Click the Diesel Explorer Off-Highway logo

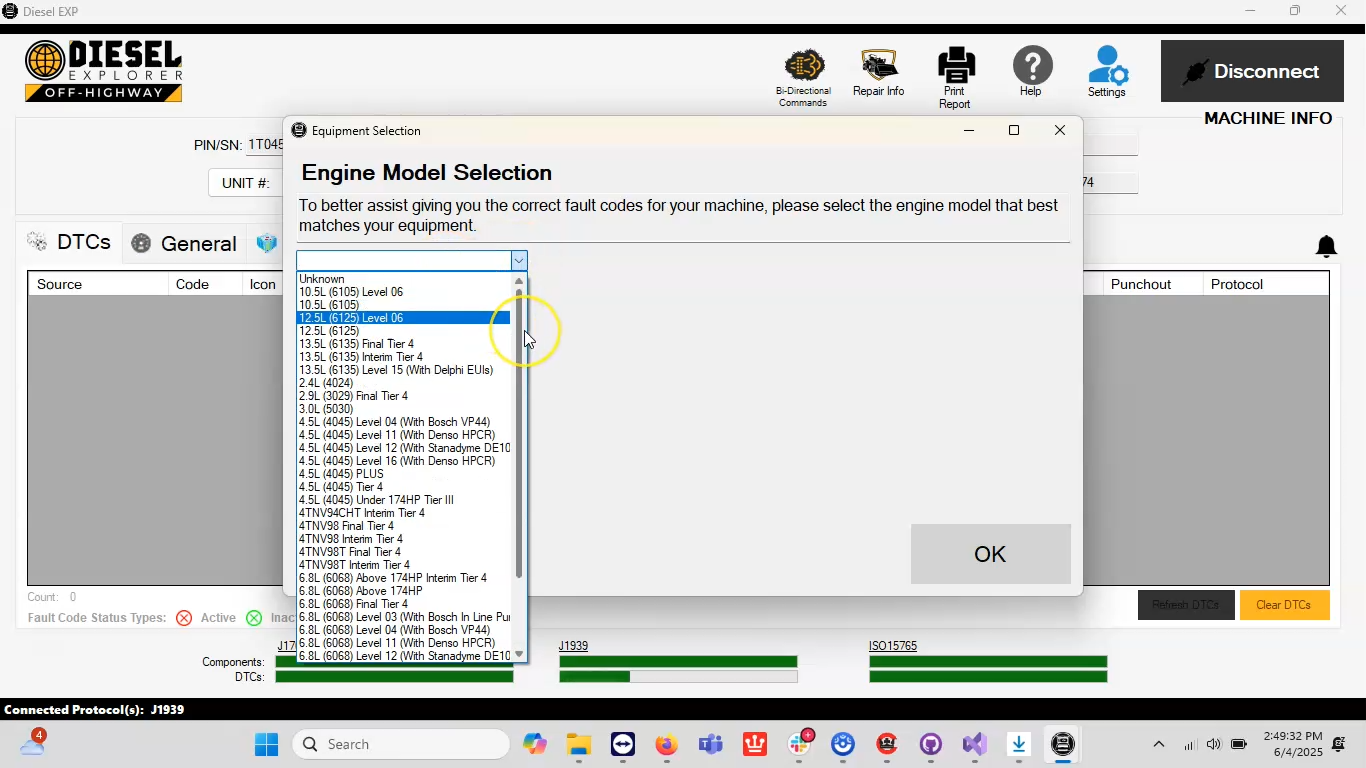tap(103, 70)
